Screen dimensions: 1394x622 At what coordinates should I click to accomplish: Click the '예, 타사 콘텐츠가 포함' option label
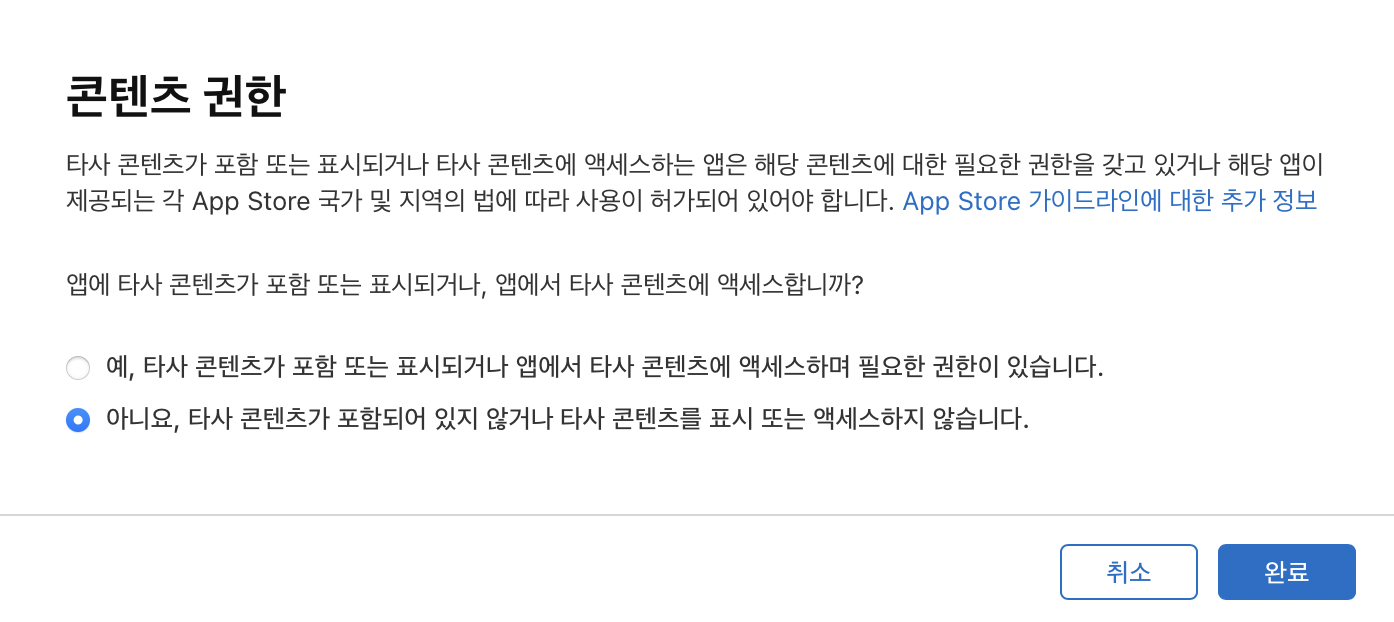(x=604, y=367)
